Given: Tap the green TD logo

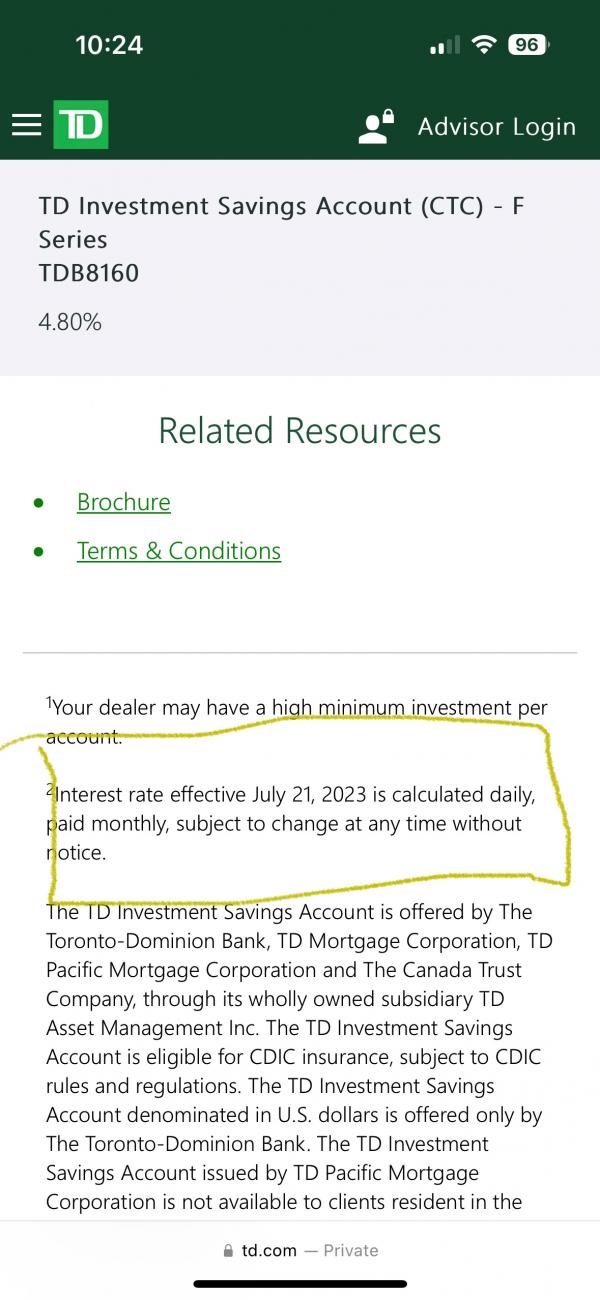Looking at the screenshot, I should [x=80, y=125].
